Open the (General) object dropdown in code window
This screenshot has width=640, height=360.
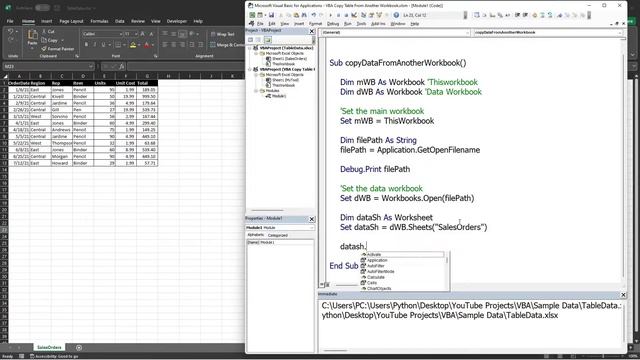[468, 32]
